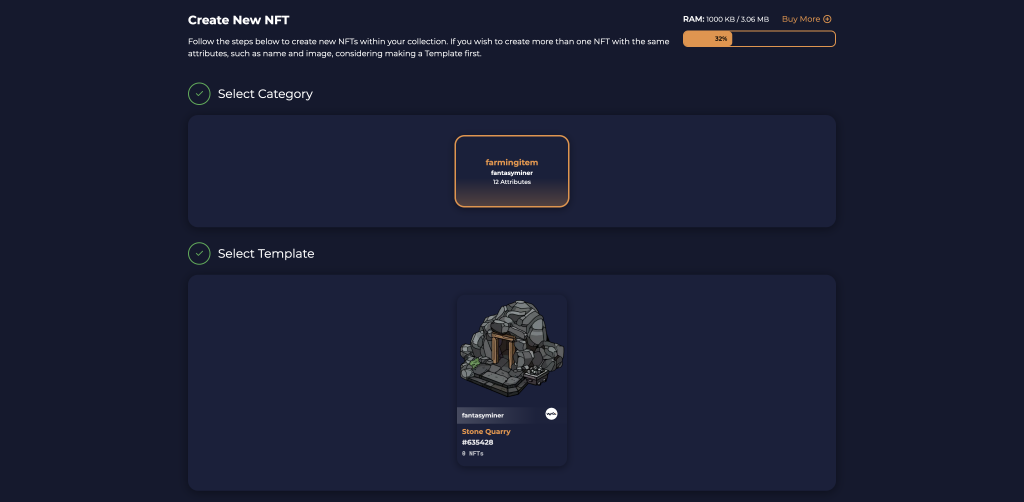Viewport: 1024px width, 502px height.
Task: Click the instruction paragraph mentioning making a Template
Action: [428, 48]
